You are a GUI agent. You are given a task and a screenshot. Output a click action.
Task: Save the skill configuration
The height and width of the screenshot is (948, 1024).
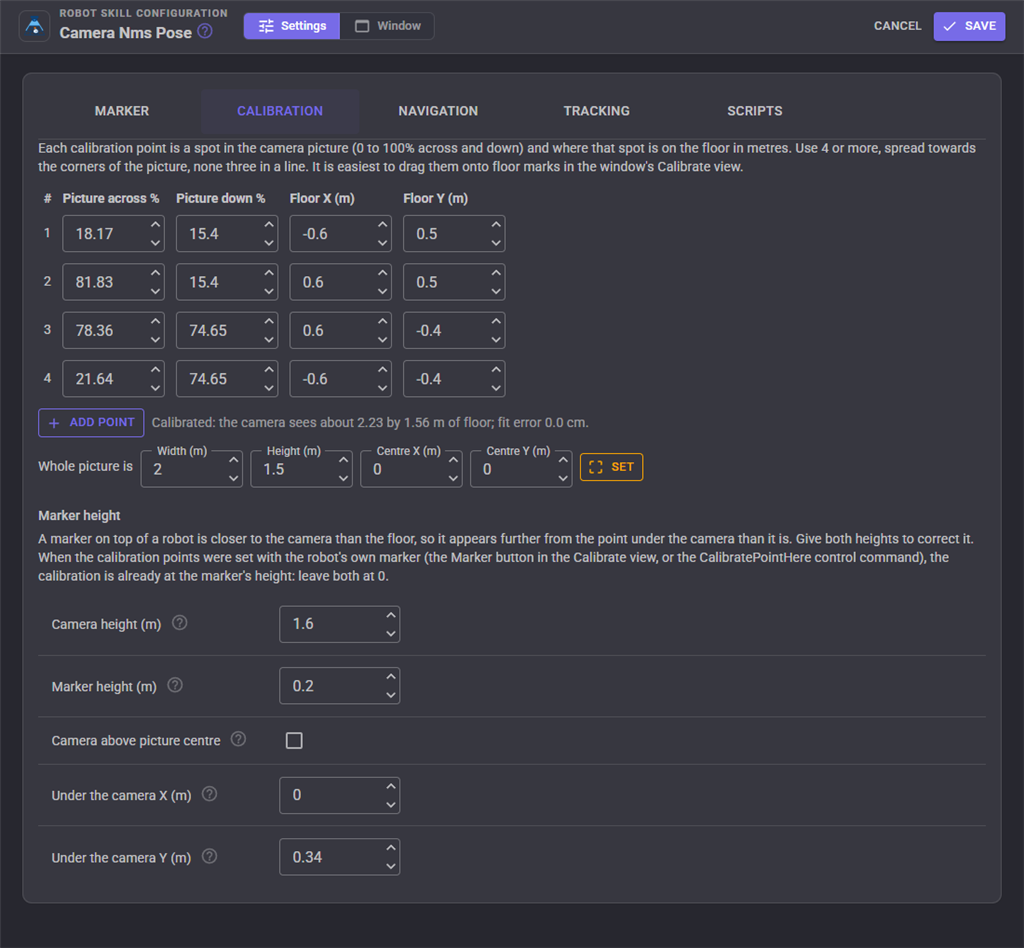(969, 26)
